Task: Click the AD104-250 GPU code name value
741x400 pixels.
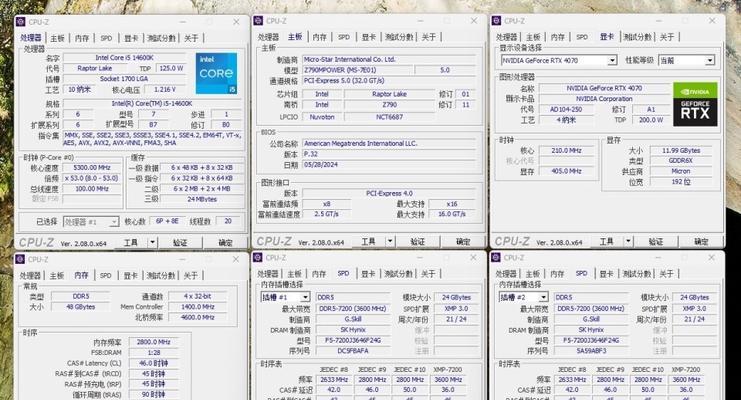Action: pos(566,109)
